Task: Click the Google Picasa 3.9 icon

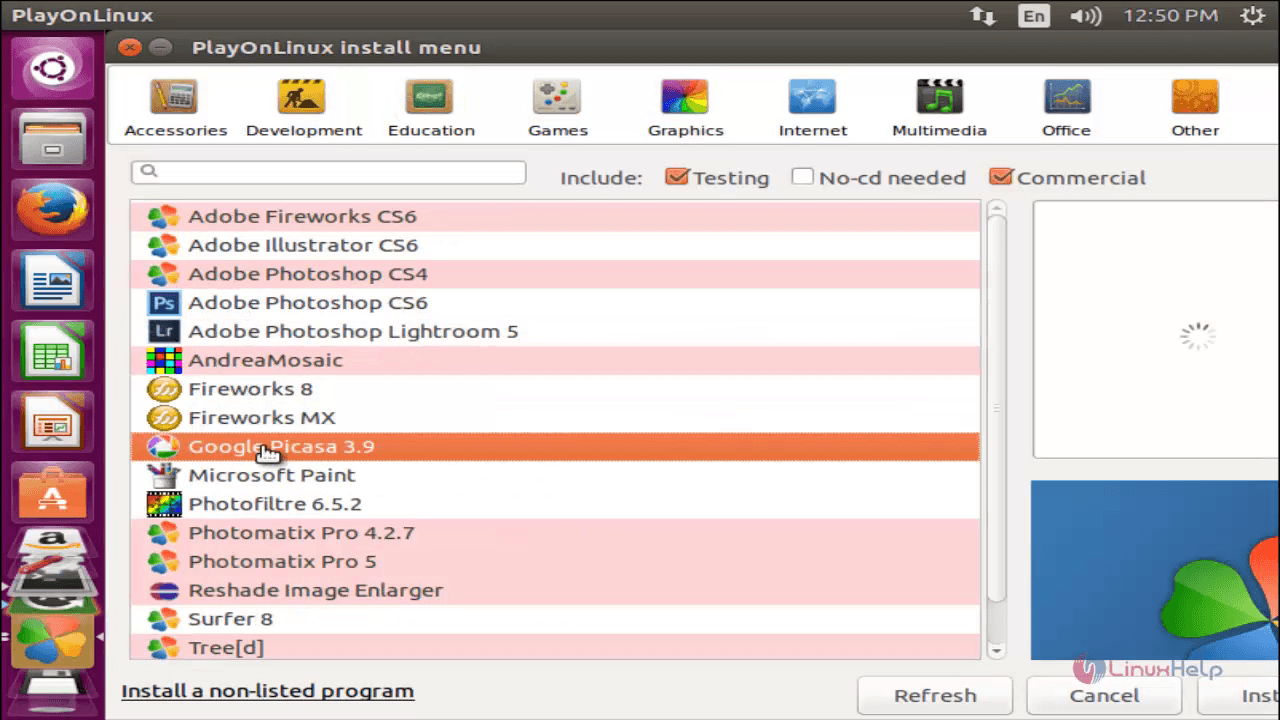Action: [x=163, y=446]
